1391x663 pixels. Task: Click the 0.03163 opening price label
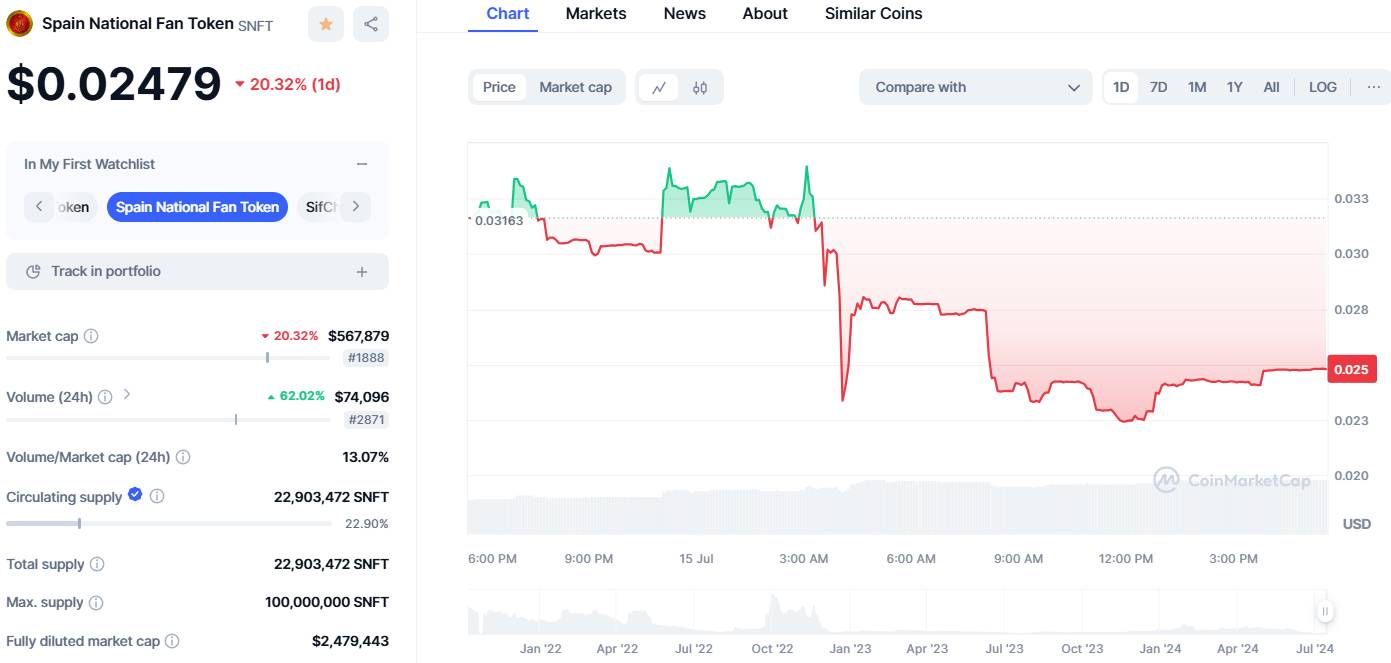pos(497,220)
